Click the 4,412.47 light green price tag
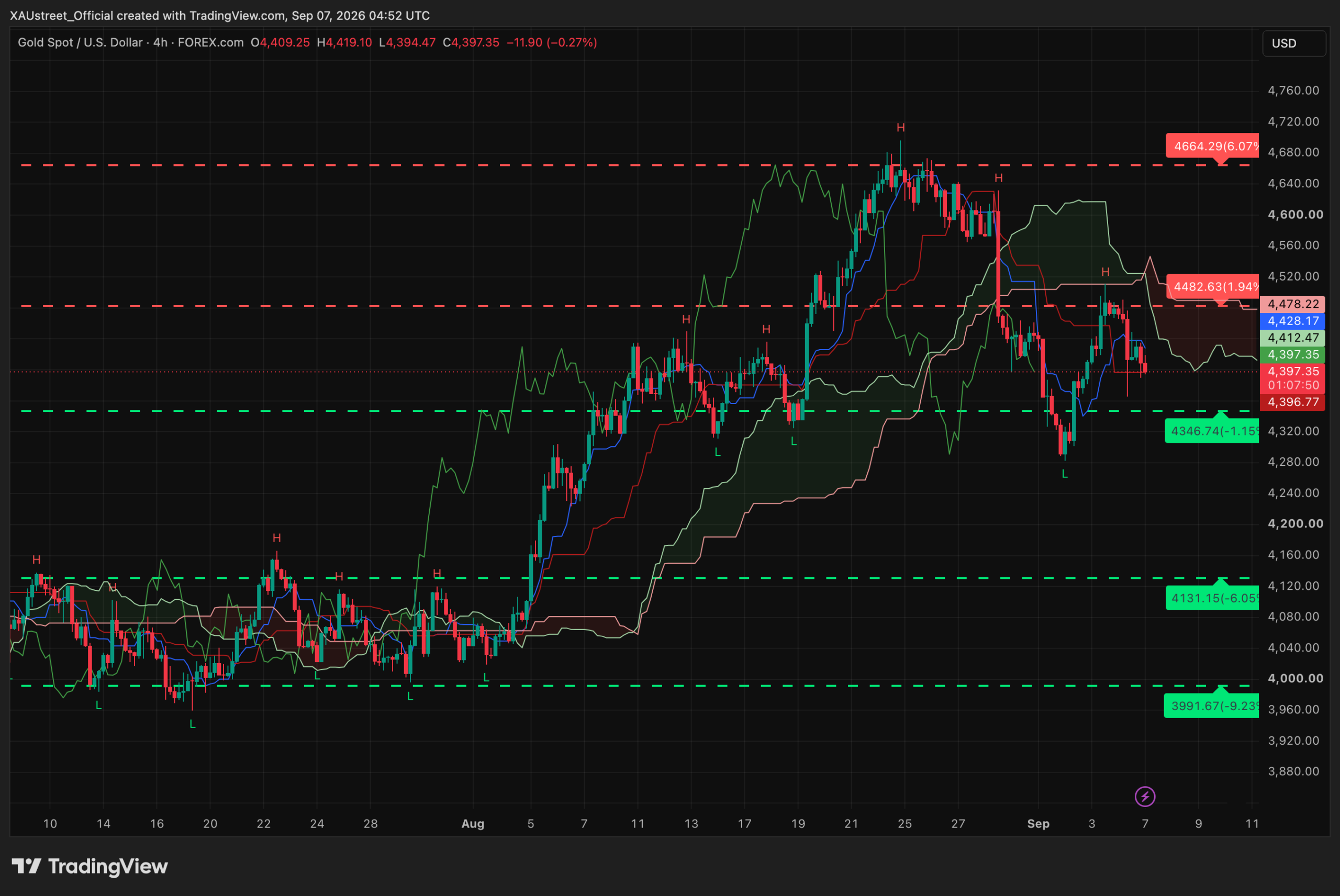 coord(1292,338)
